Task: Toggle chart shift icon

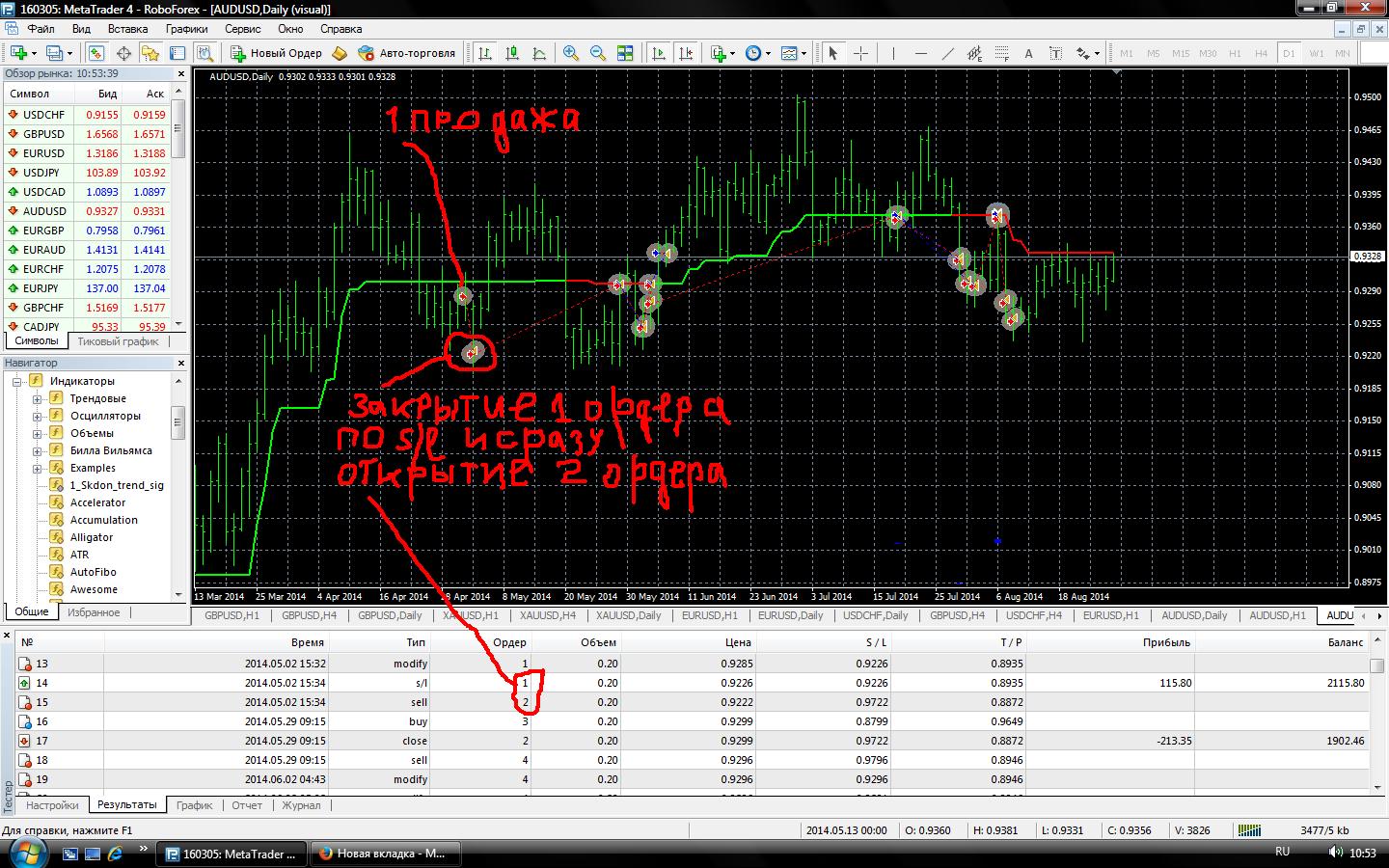Action: pos(686,53)
